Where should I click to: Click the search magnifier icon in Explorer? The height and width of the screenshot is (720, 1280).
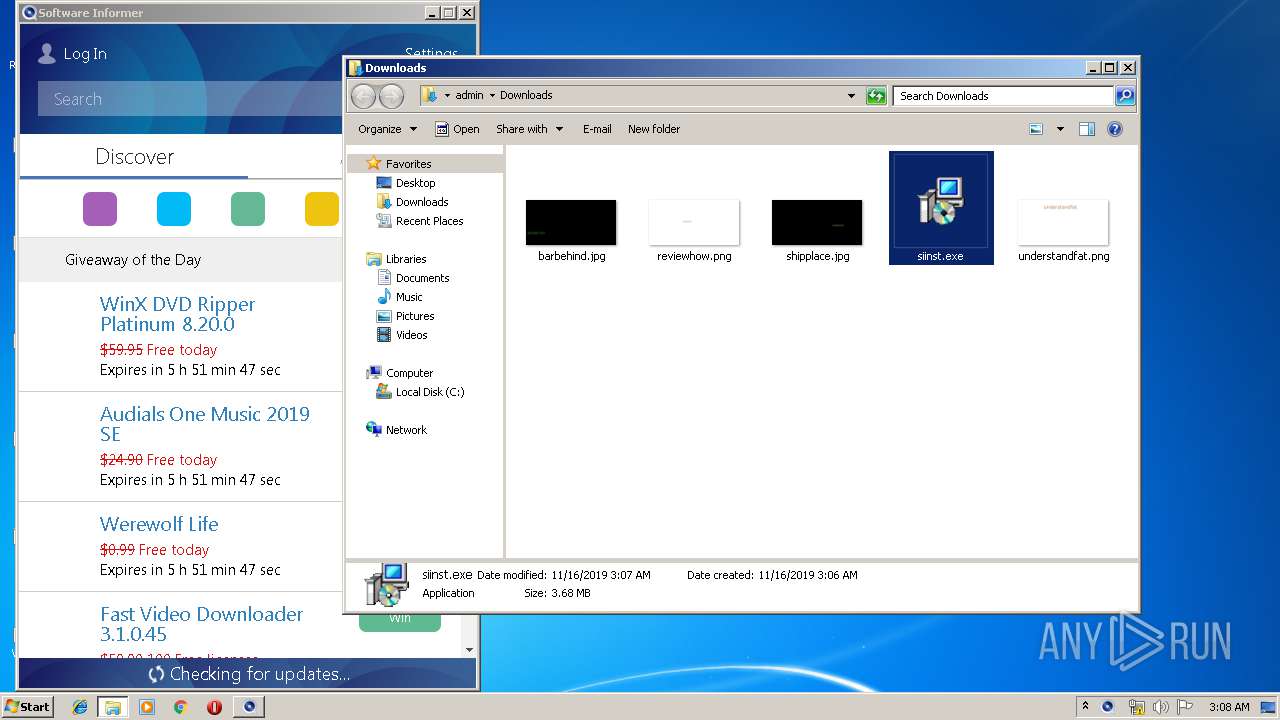coord(1125,96)
